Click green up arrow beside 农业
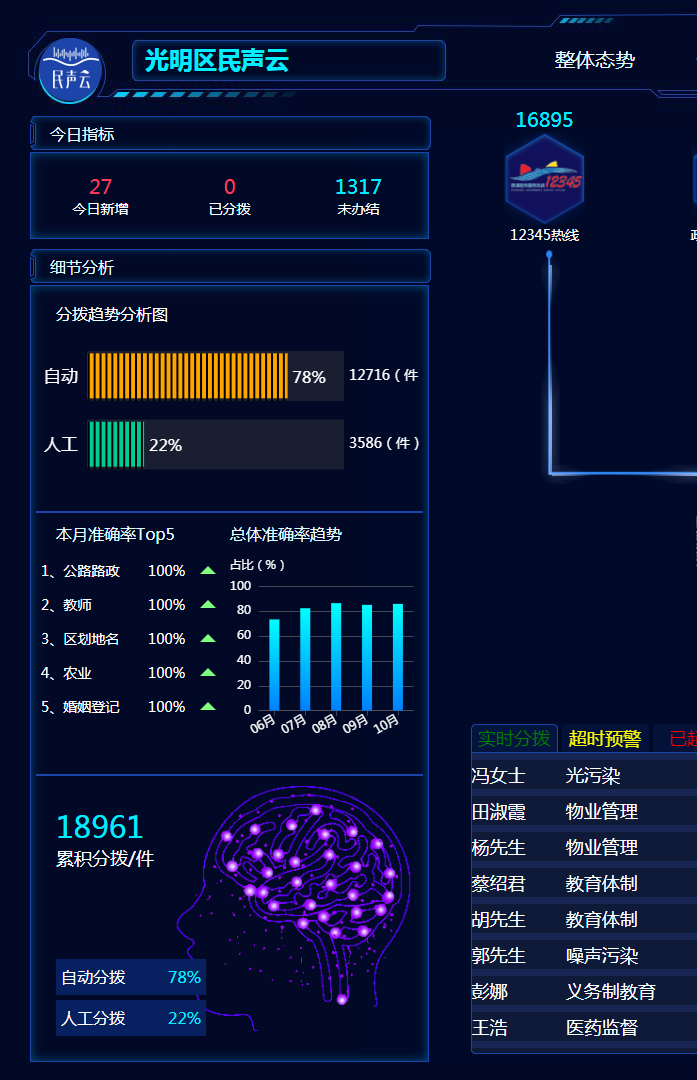Screen dimensions: 697x1080 (x=208, y=673)
